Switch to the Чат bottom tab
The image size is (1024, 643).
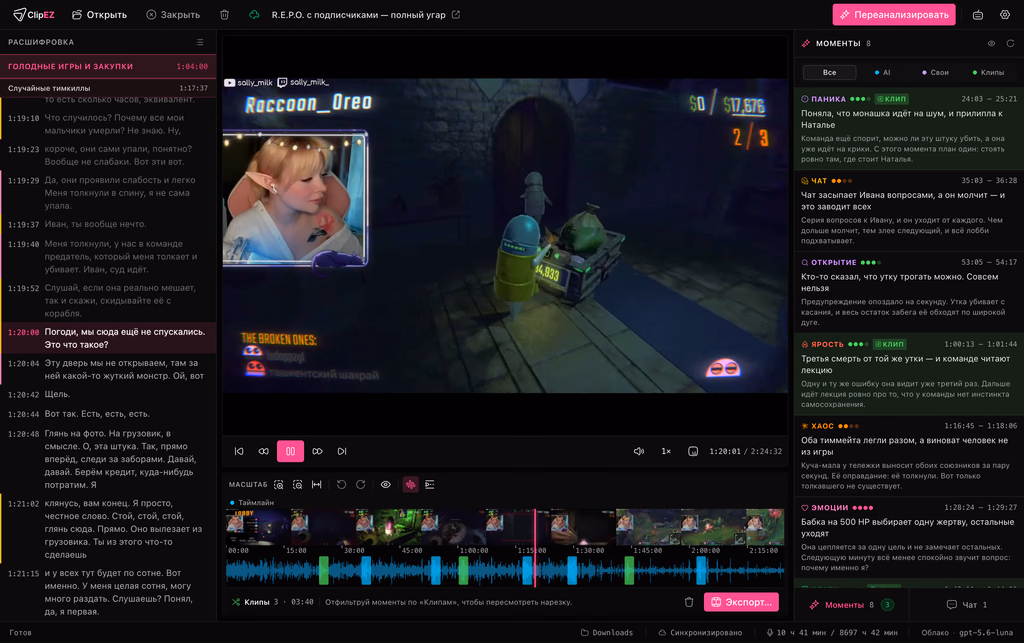967,604
